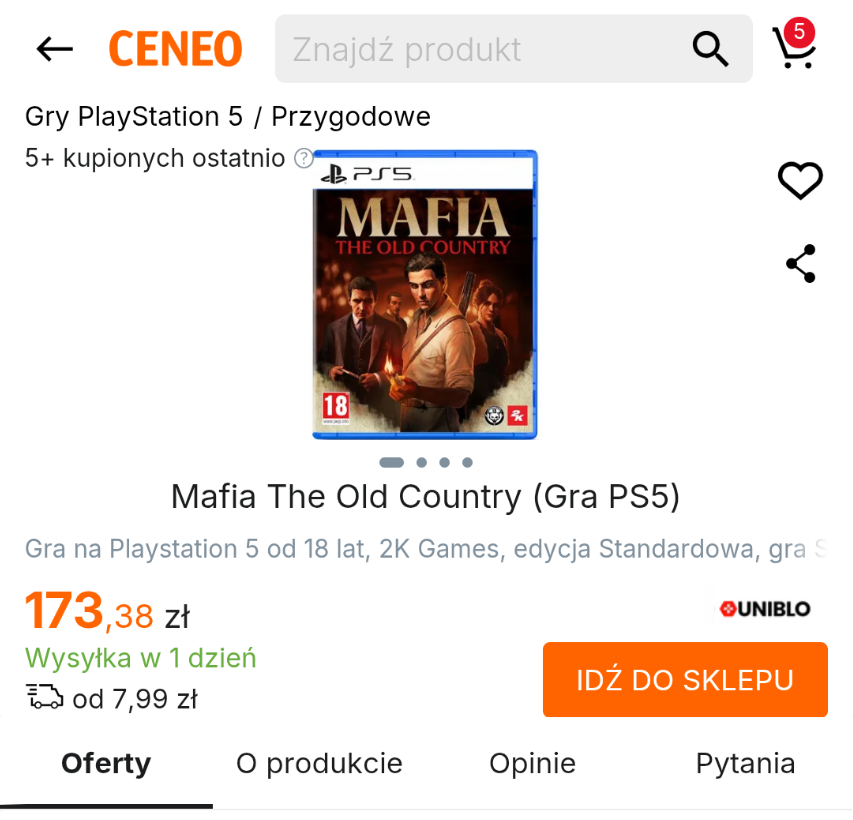Add product to favorites with heart icon
The width and height of the screenshot is (853, 820).
tap(800, 181)
